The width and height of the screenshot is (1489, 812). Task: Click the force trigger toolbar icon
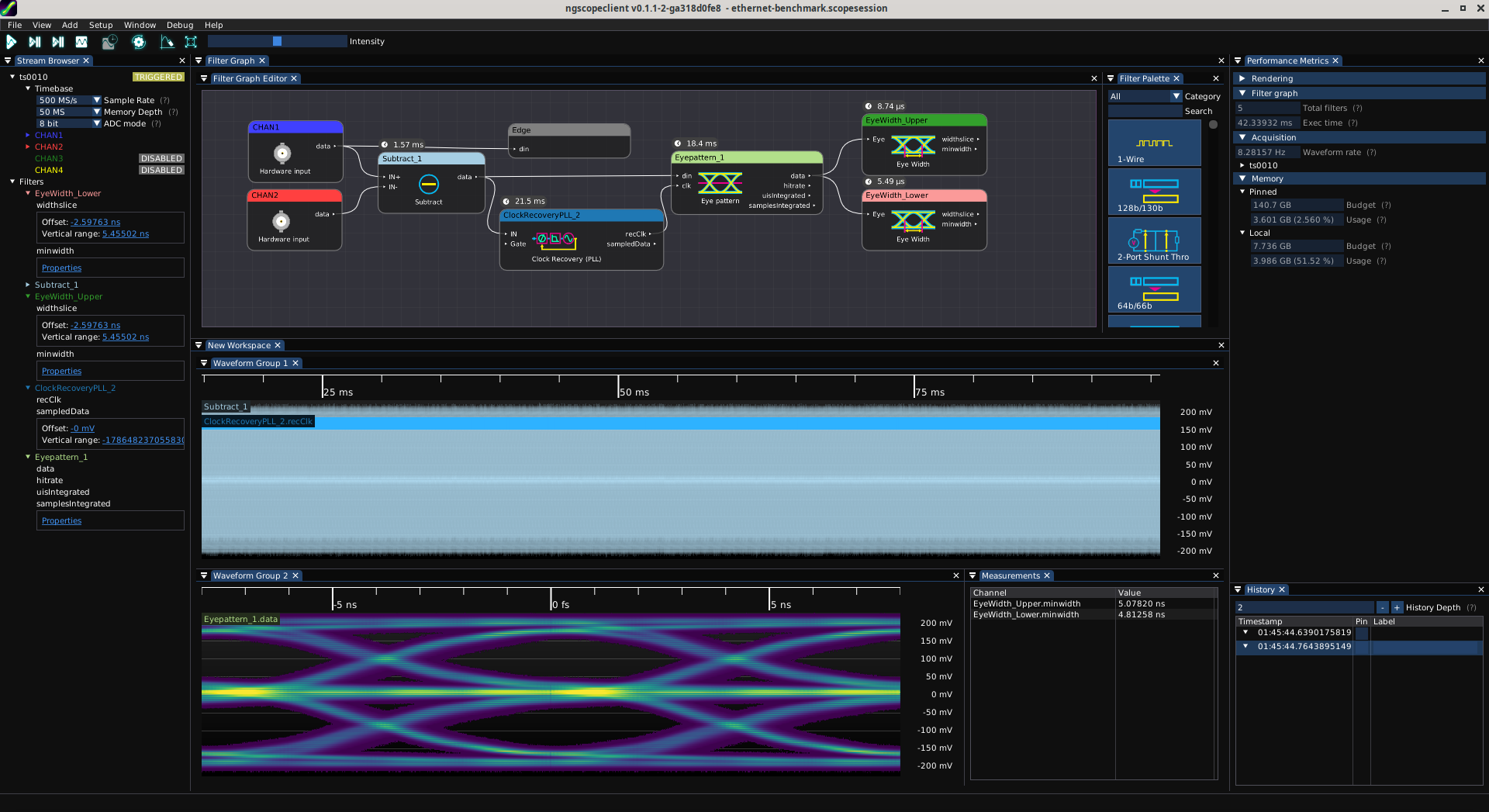[58, 42]
